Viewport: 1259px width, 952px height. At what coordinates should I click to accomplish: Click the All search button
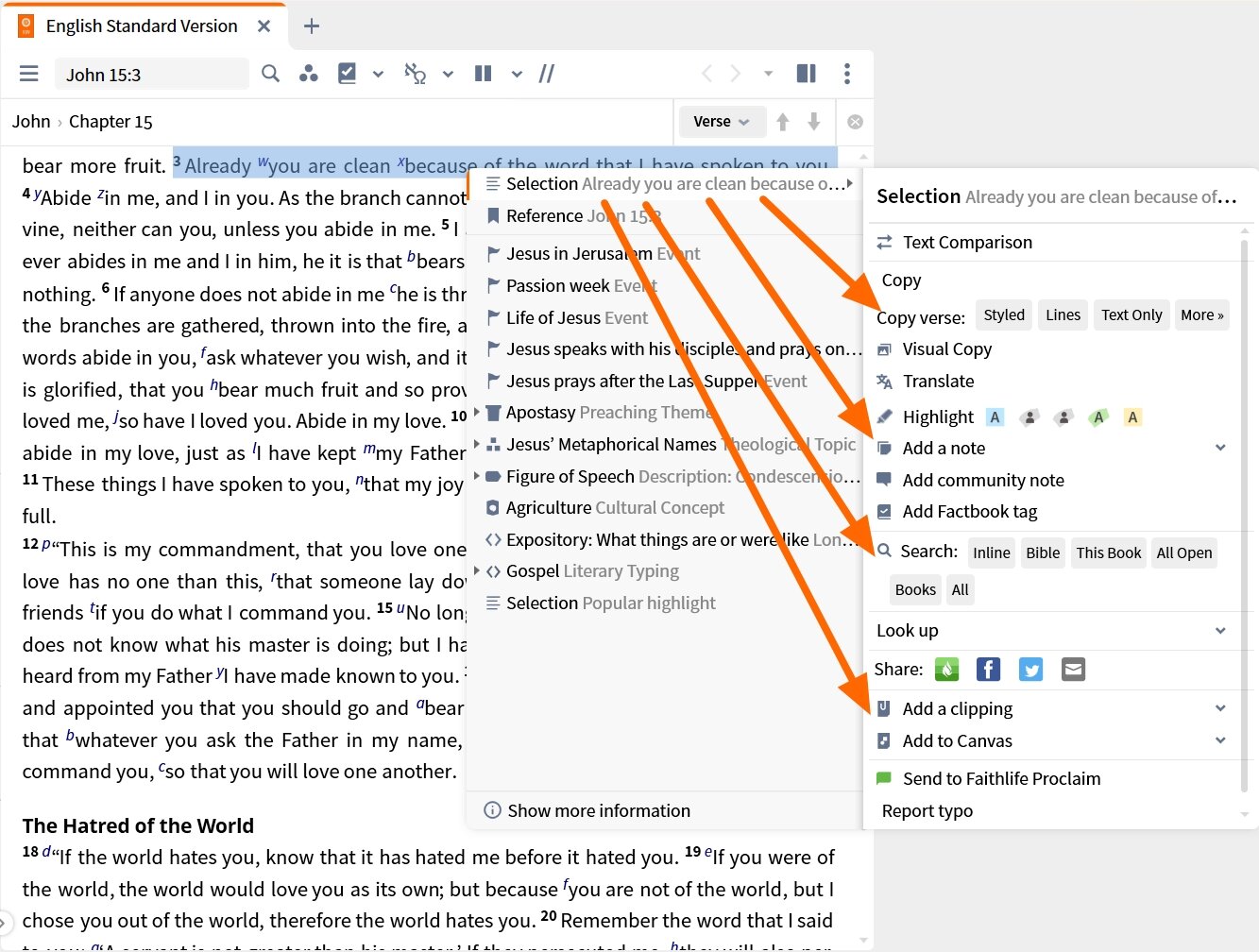tap(961, 590)
